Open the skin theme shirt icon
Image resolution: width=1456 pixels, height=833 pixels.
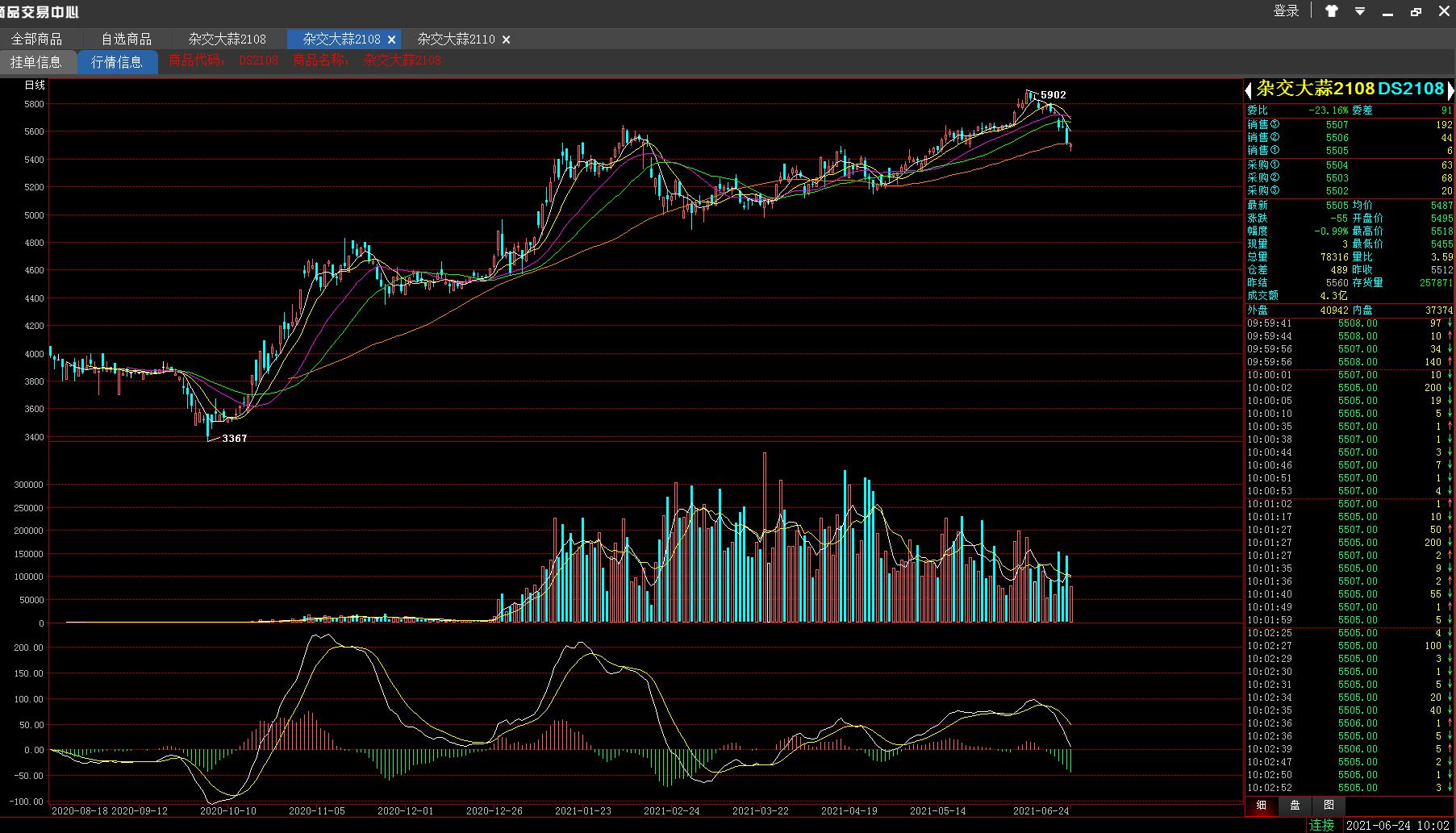click(x=1332, y=11)
